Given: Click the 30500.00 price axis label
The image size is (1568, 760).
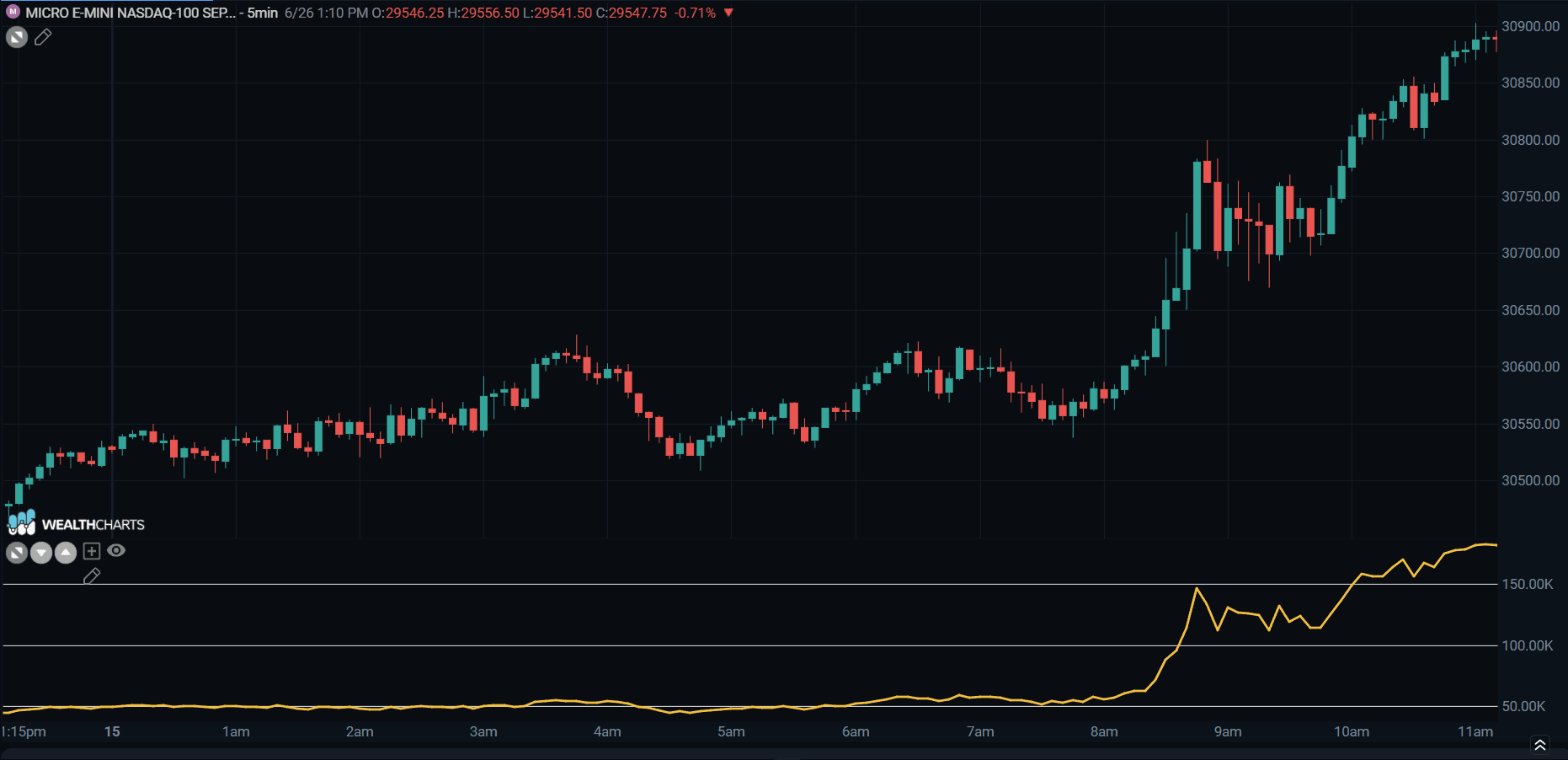Looking at the screenshot, I should 1531,480.
